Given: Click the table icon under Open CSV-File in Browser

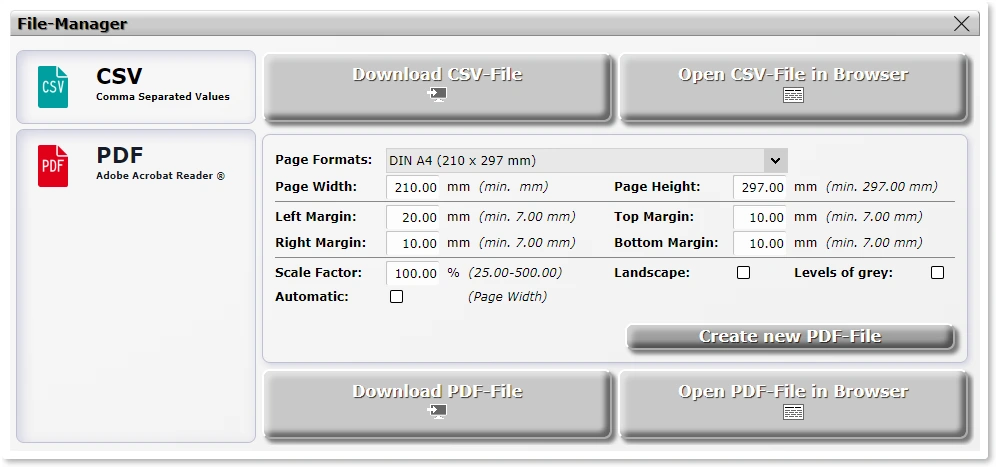Looking at the screenshot, I should (793, 95).
